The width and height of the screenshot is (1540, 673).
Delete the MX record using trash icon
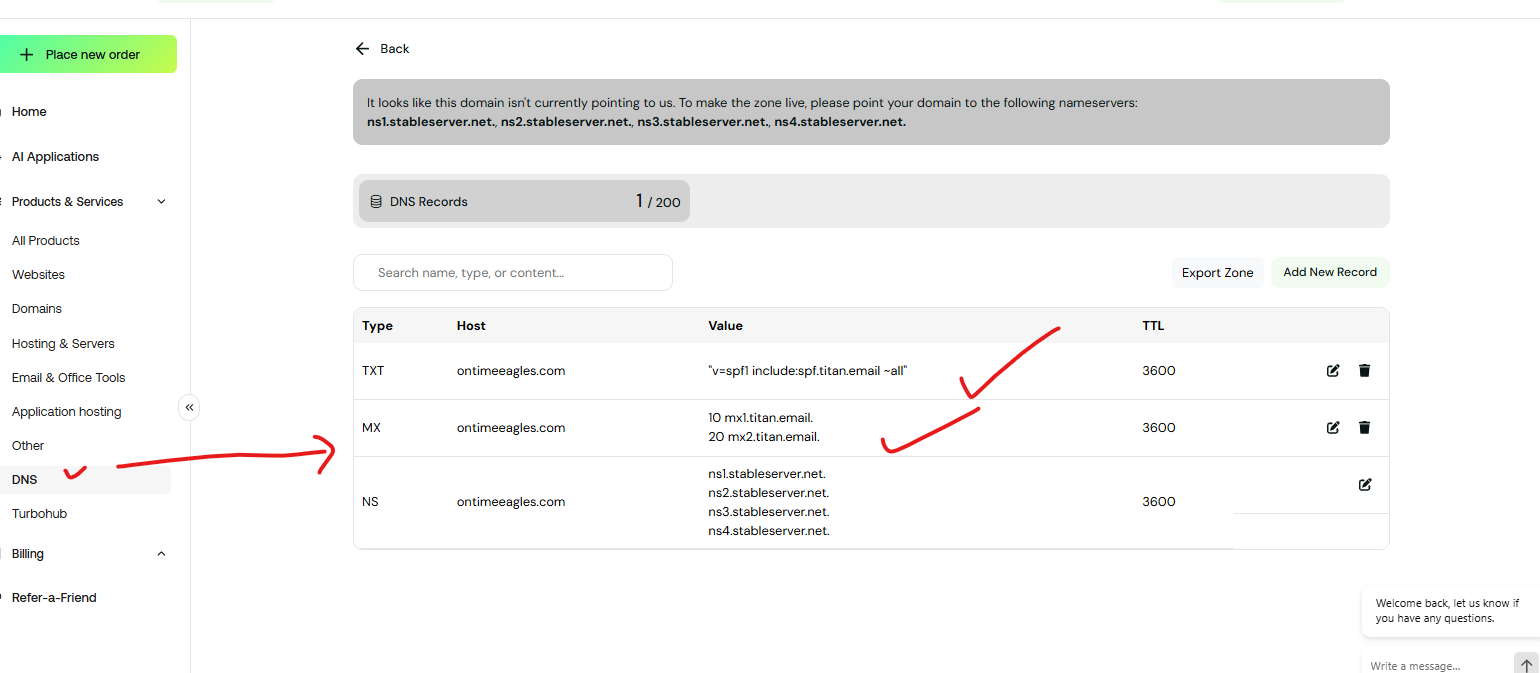1364,428
